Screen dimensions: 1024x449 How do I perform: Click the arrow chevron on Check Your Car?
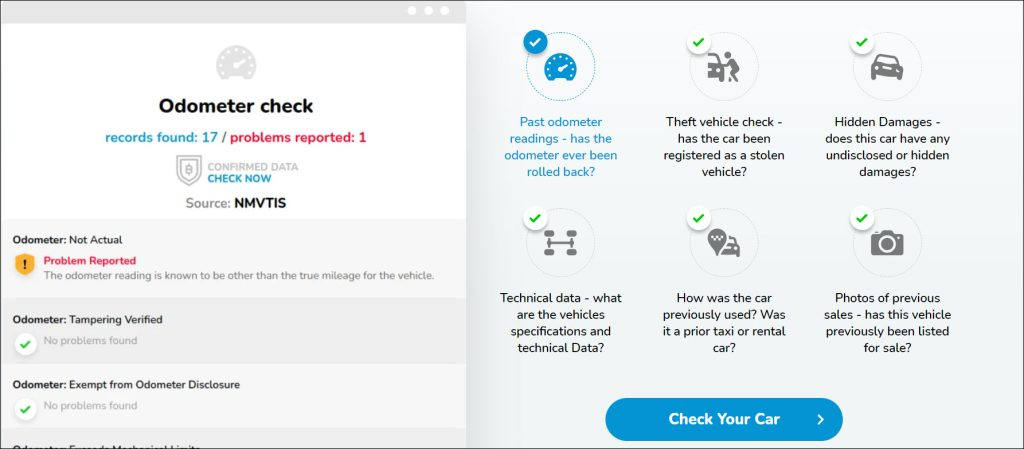[820, 420]
